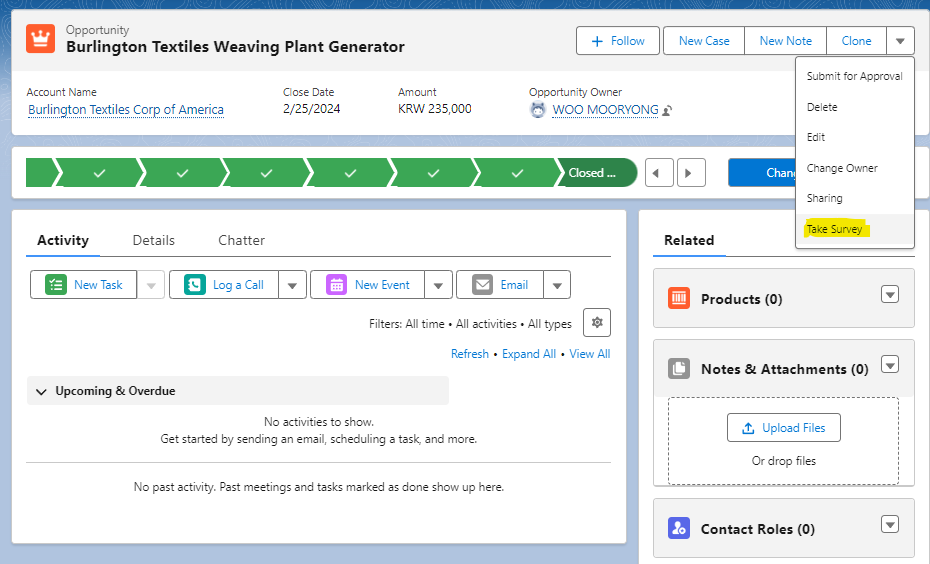Click the Refresh link
This screenshot has height=564, width=930.
pos(470,354)
